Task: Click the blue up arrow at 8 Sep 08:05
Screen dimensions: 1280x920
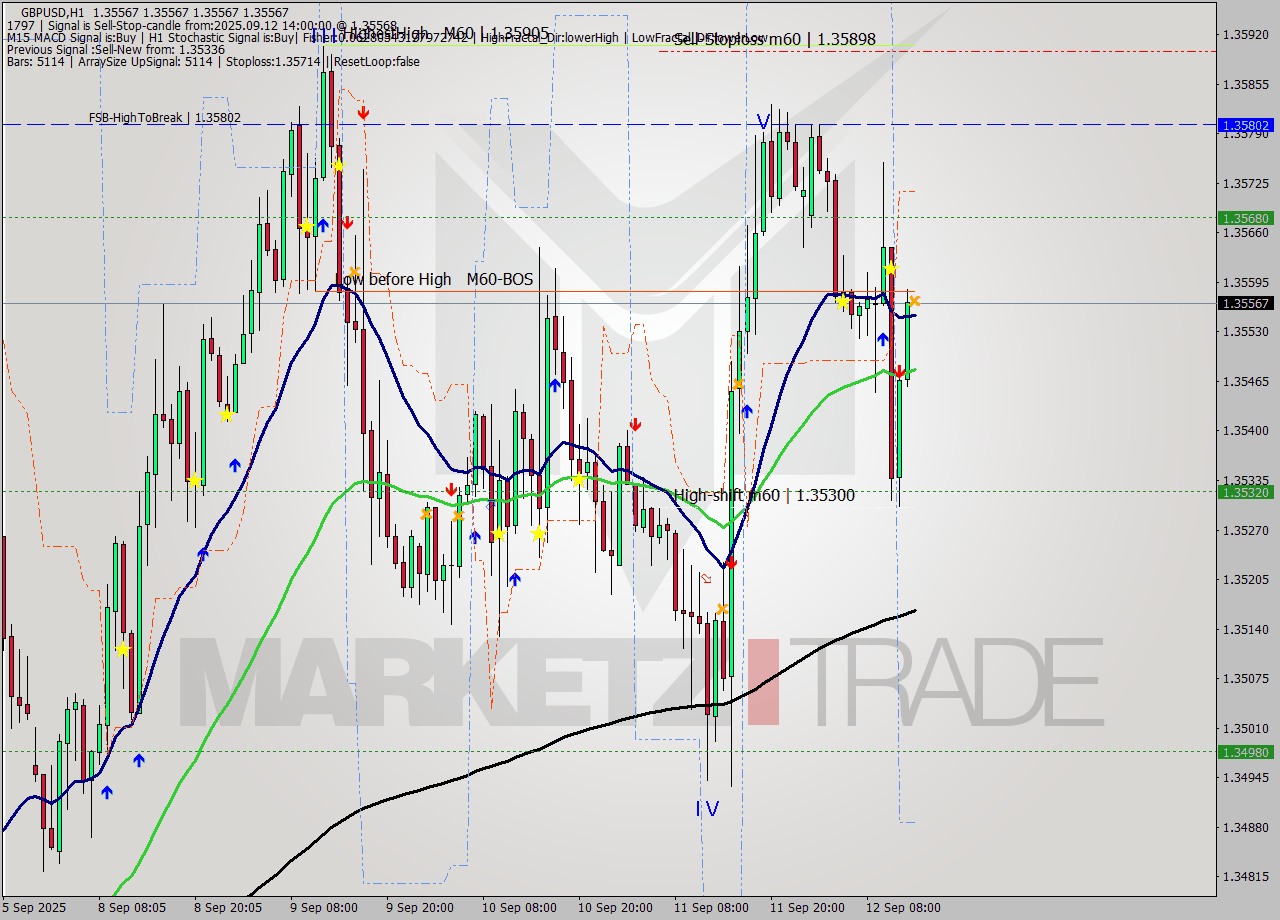Action: tap(138, 761)
